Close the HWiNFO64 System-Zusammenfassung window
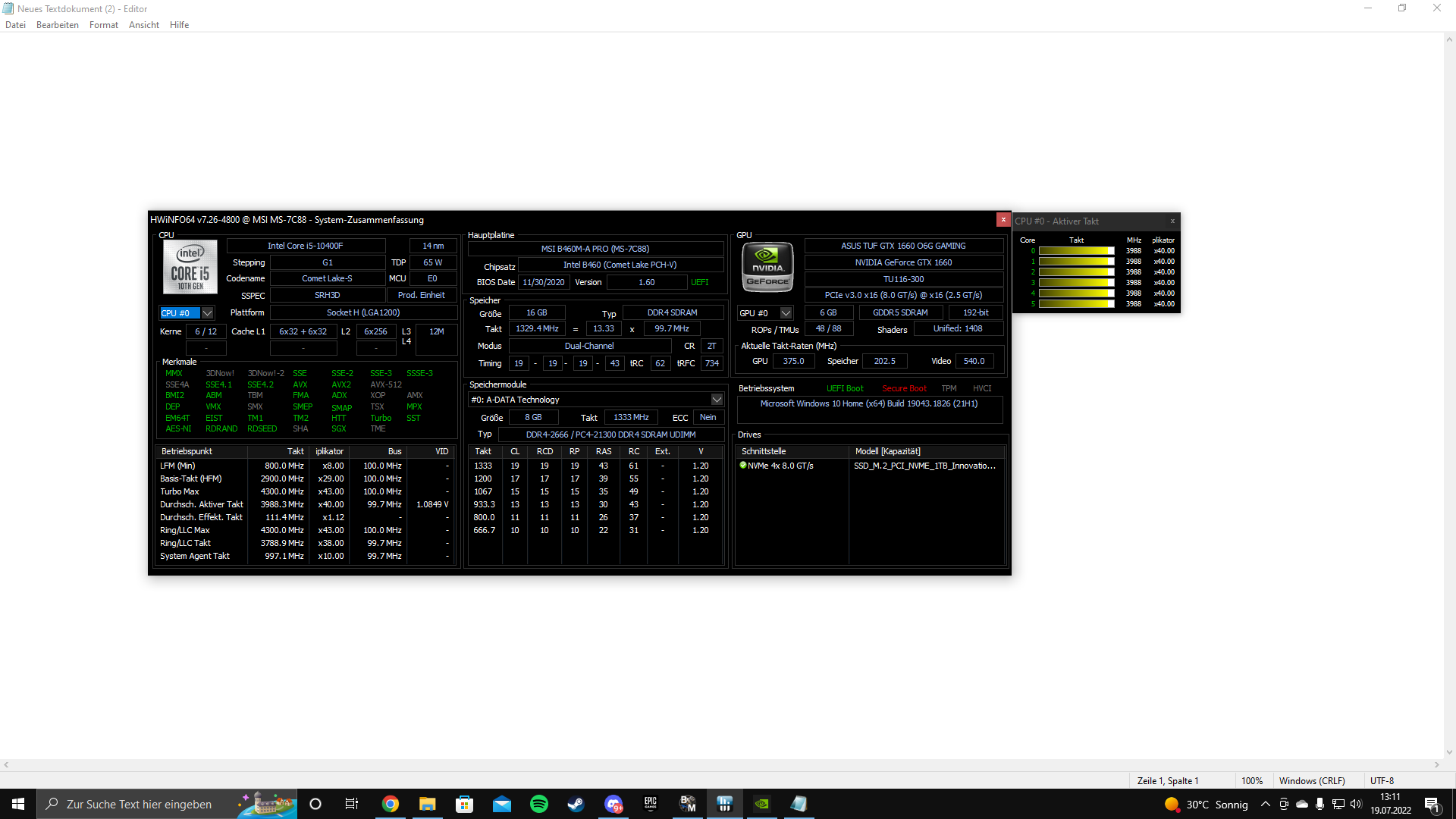This screenshot has width=1456, height=819. (x=1003, y=220)
